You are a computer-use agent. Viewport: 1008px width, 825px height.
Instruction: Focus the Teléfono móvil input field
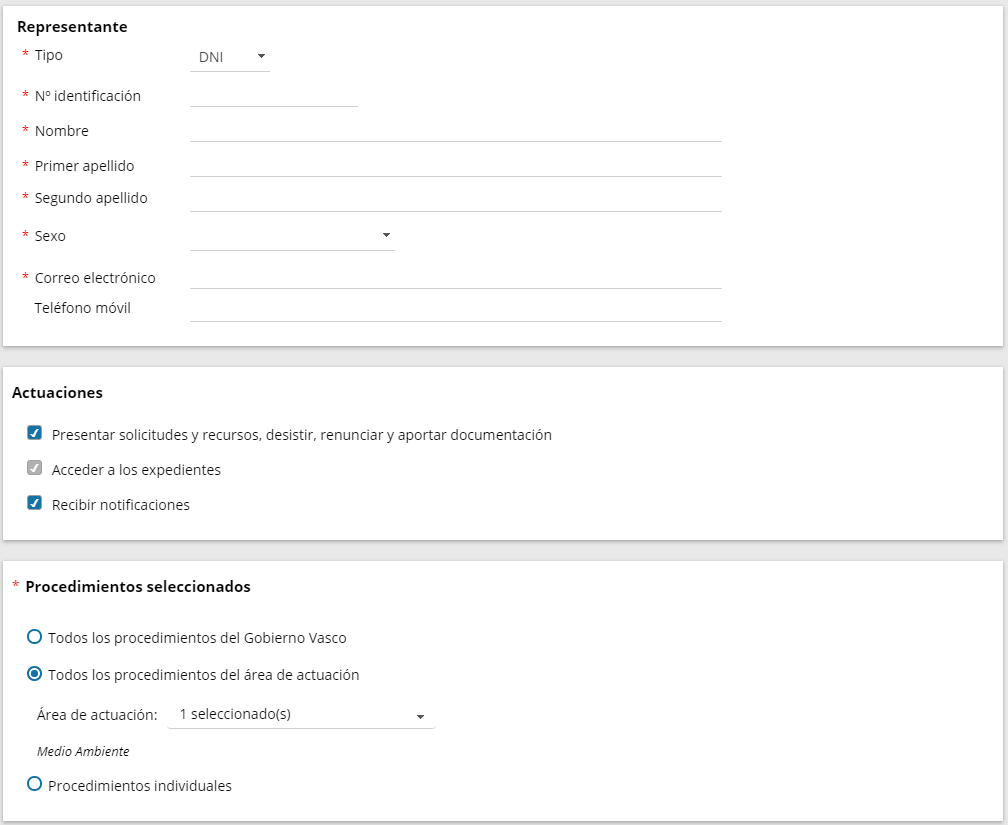coord(455,309)
